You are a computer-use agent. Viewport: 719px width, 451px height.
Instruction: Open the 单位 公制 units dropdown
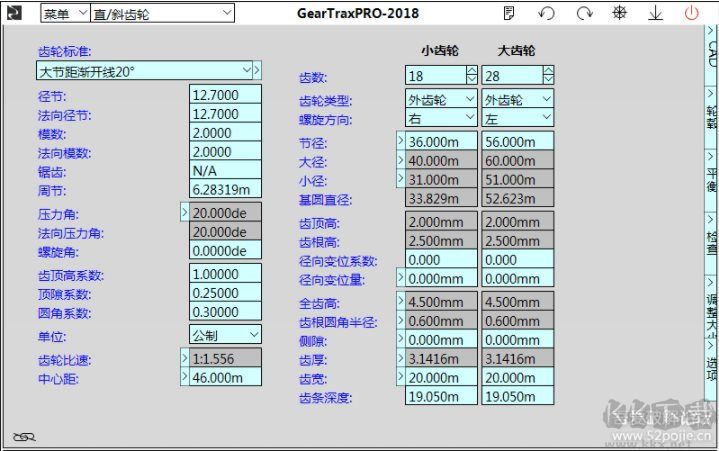click(225, 335)
